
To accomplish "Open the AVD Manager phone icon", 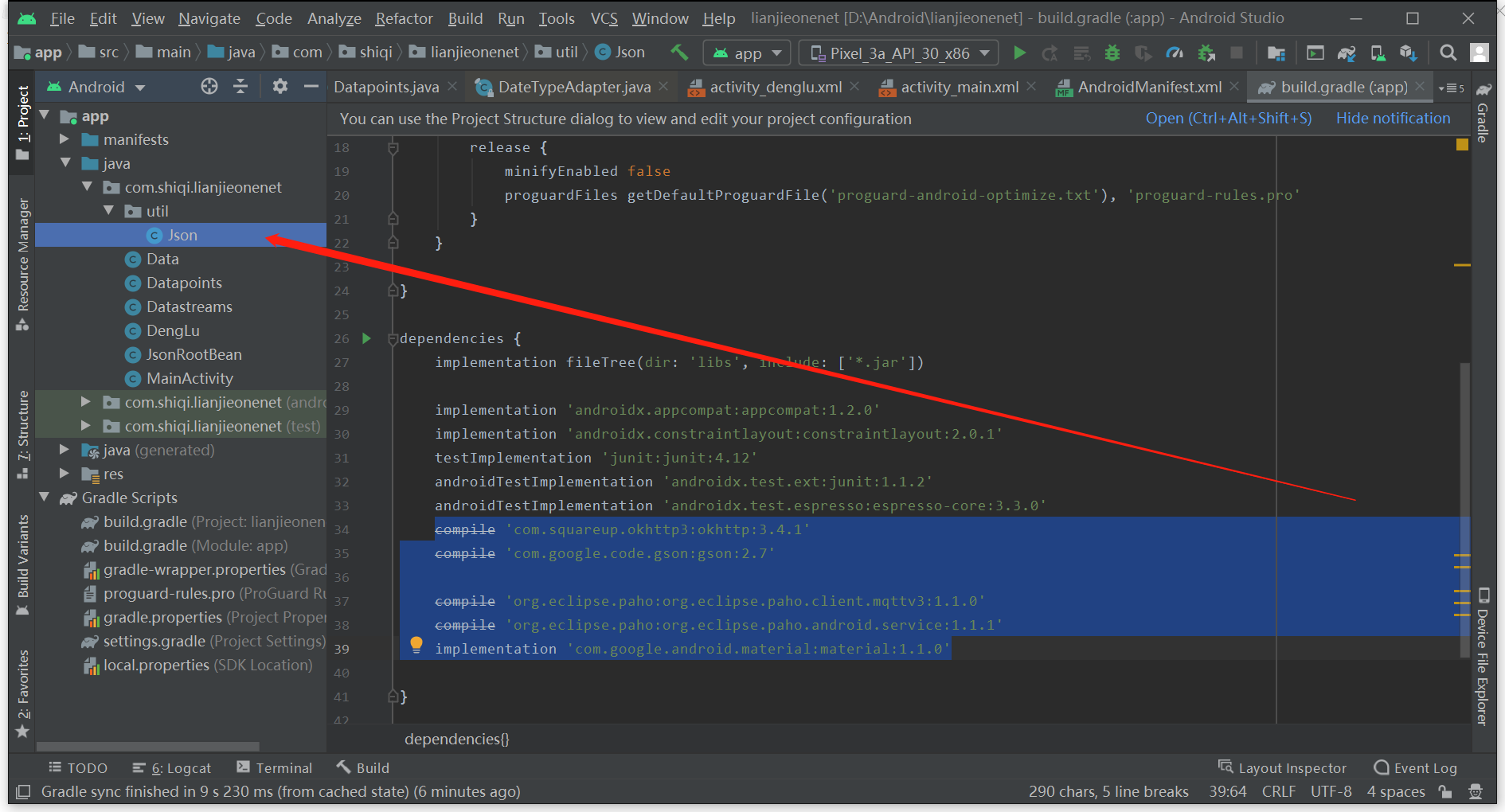I will (x=1377, y=53).
